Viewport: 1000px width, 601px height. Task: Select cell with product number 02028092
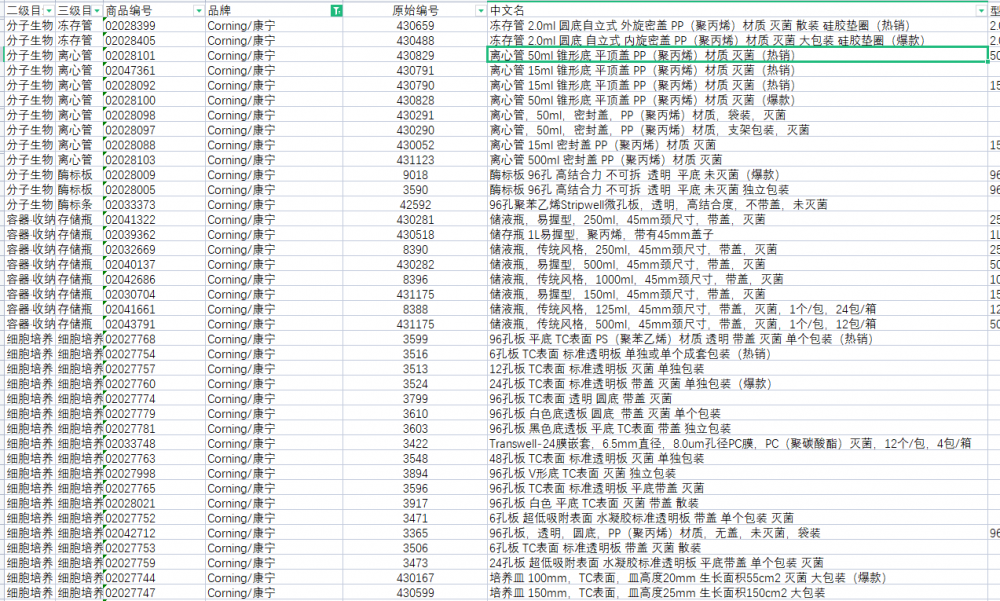[154, 85]
